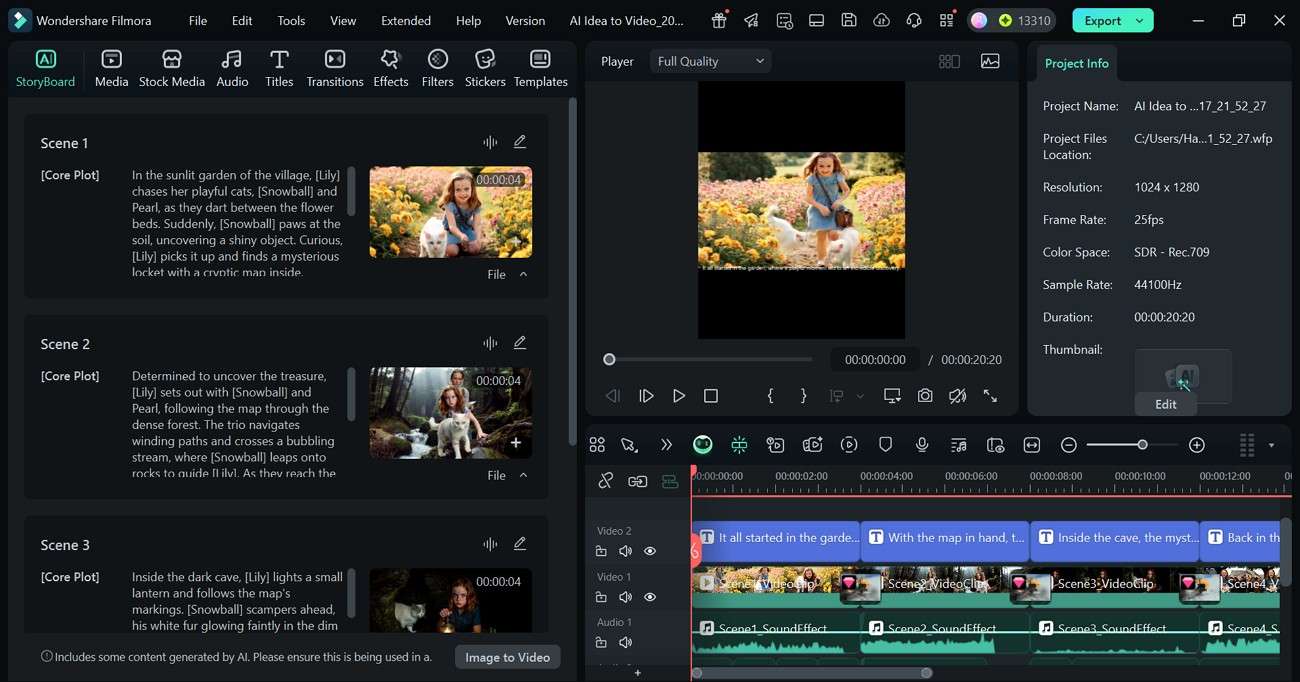Click the audio waveform icon for Scene 2
This screenshot has width=1300, height=682.
coord(490,343)
